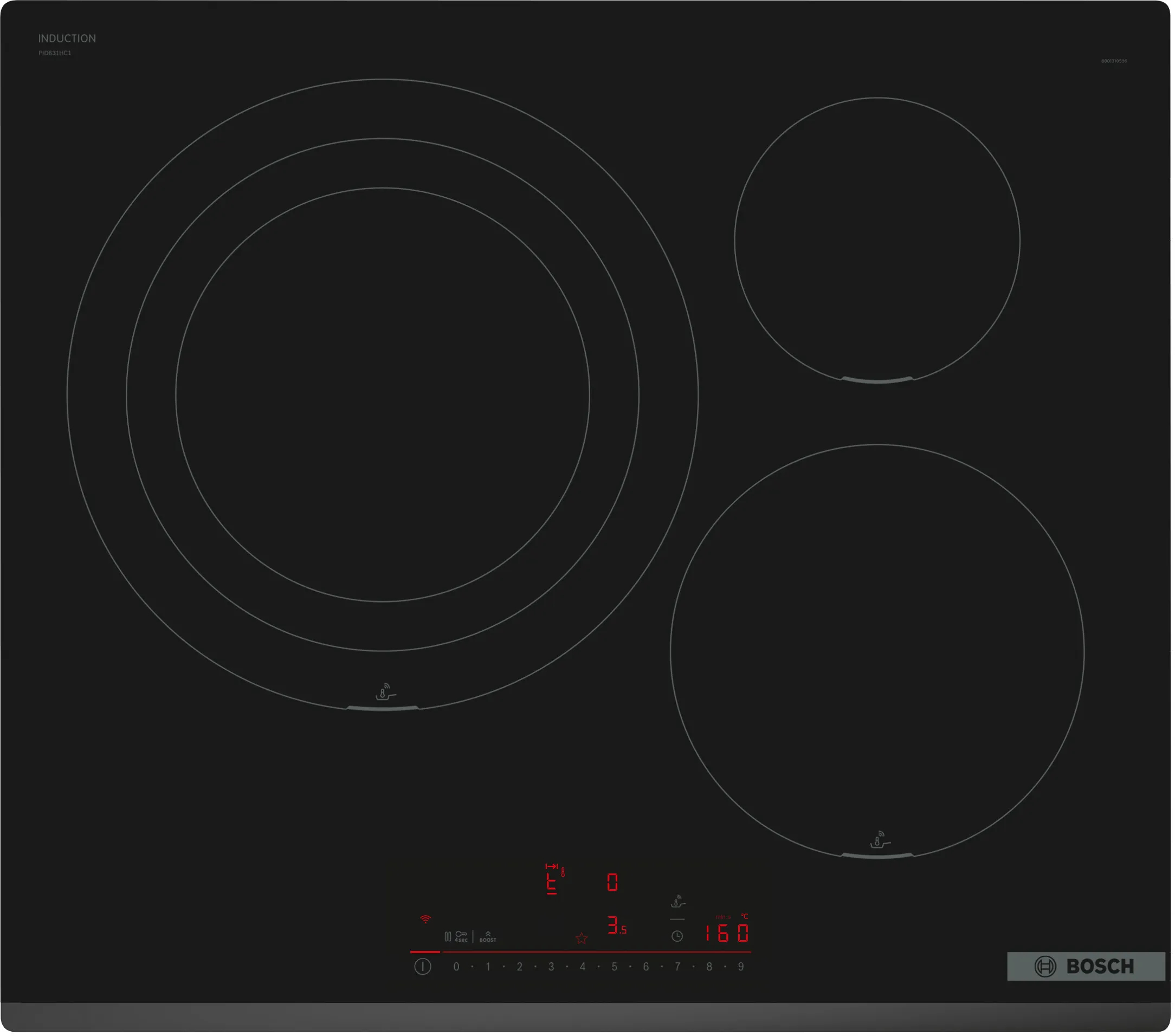Tap the 160 °C temperature display
The width and height of the screenshot is (1175, 1036).
click(728, 934)
